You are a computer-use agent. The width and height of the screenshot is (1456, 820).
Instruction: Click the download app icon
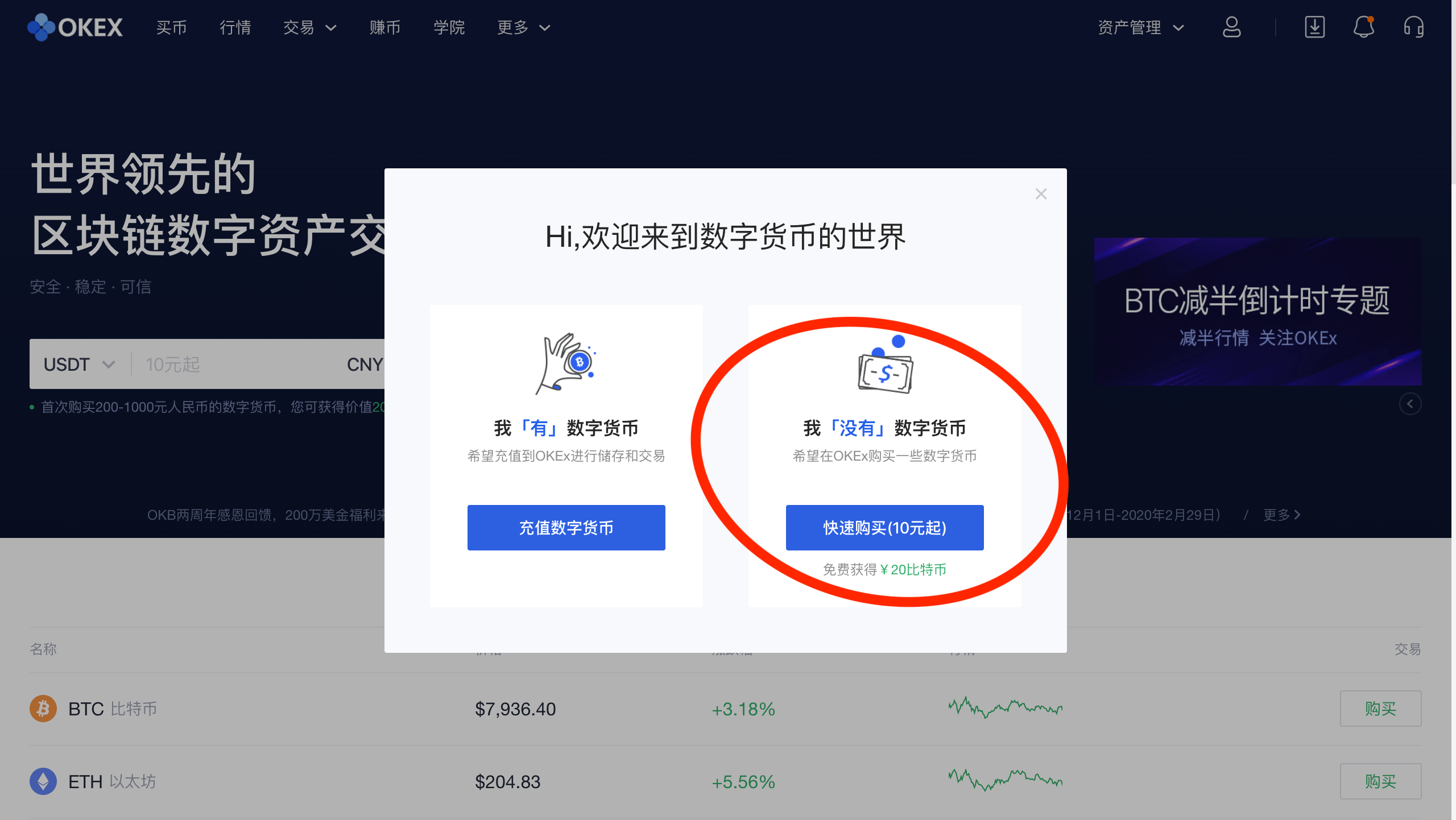[1314, 27]
